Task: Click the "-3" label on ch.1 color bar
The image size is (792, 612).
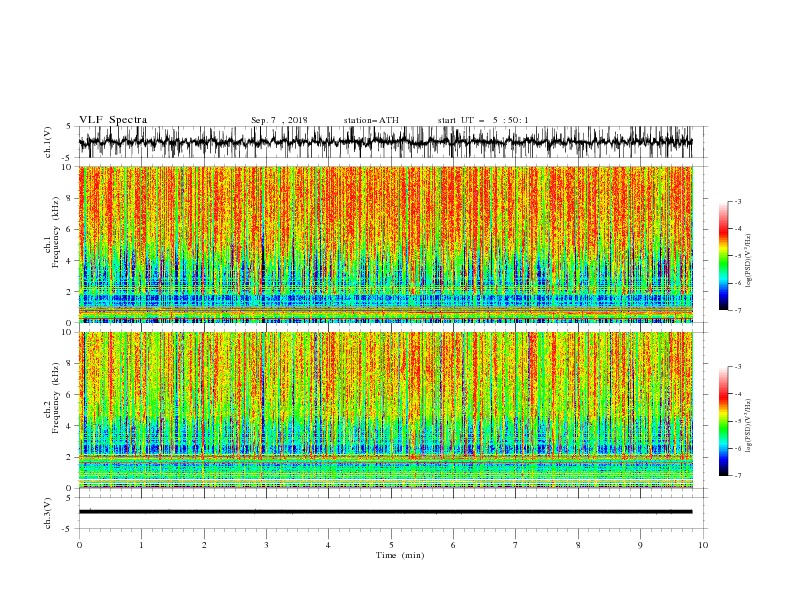Action: 737,201
